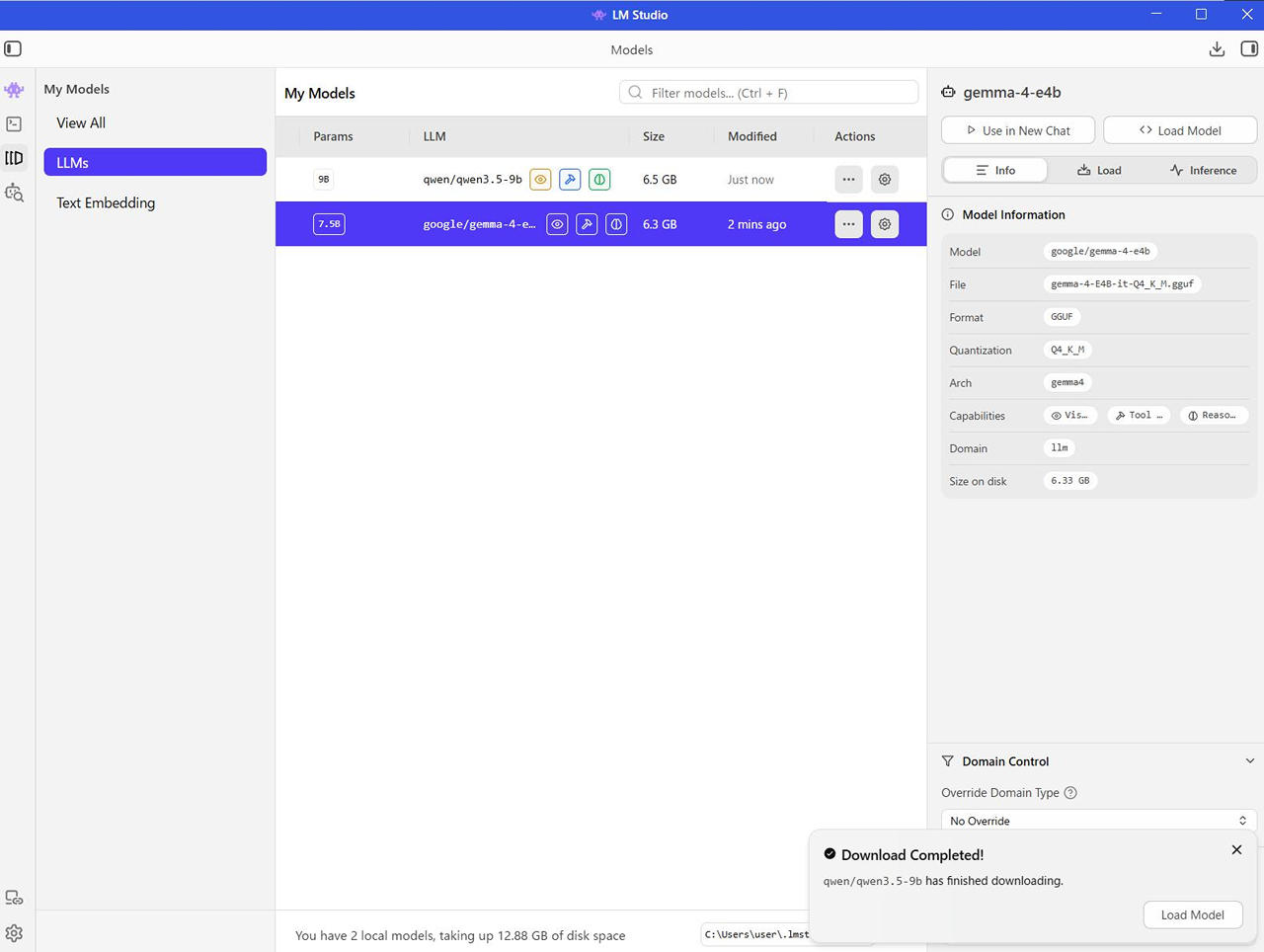
Task: Open the model Discover search icon
Action: coord(14,193)
